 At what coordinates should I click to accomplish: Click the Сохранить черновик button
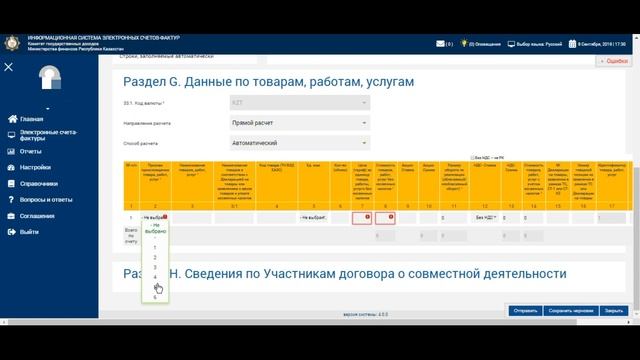click(571, 311)
